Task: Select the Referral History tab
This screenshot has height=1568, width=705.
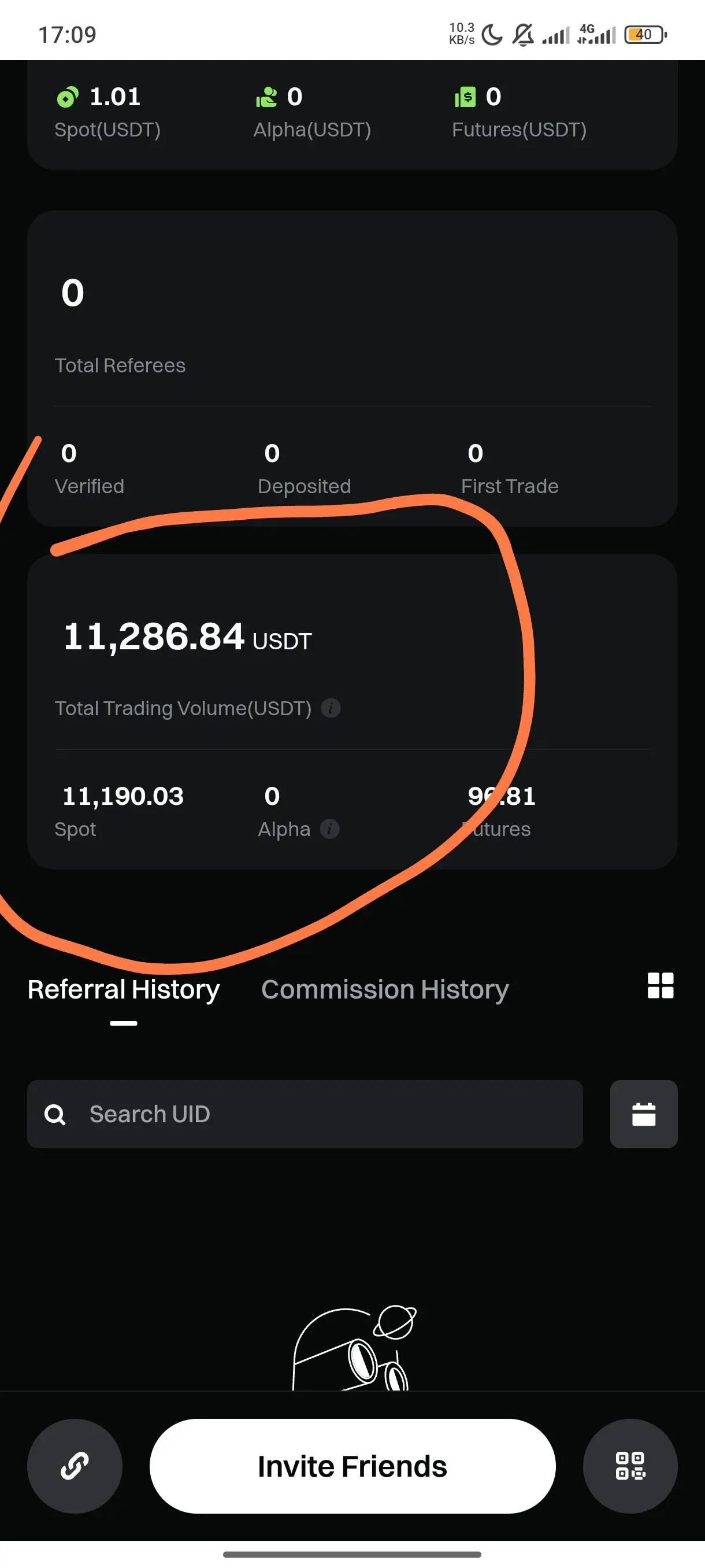Action: tap(124, 990)
